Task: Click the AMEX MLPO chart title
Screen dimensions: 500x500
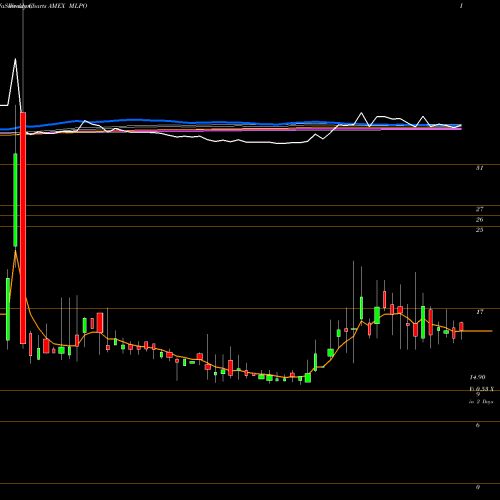Action: click(x=68, y=6)
